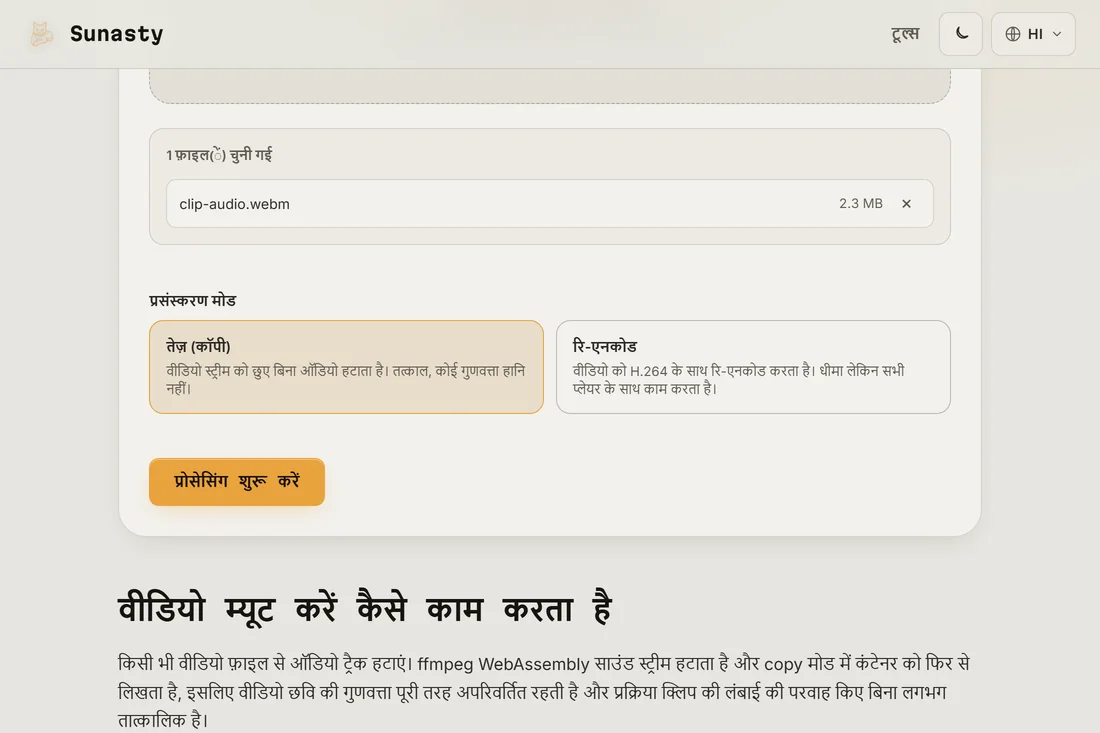The width and height of the screenshot is (1100, 733).
Task: Open the HI language dropdown
Action: pos(1033,34)
